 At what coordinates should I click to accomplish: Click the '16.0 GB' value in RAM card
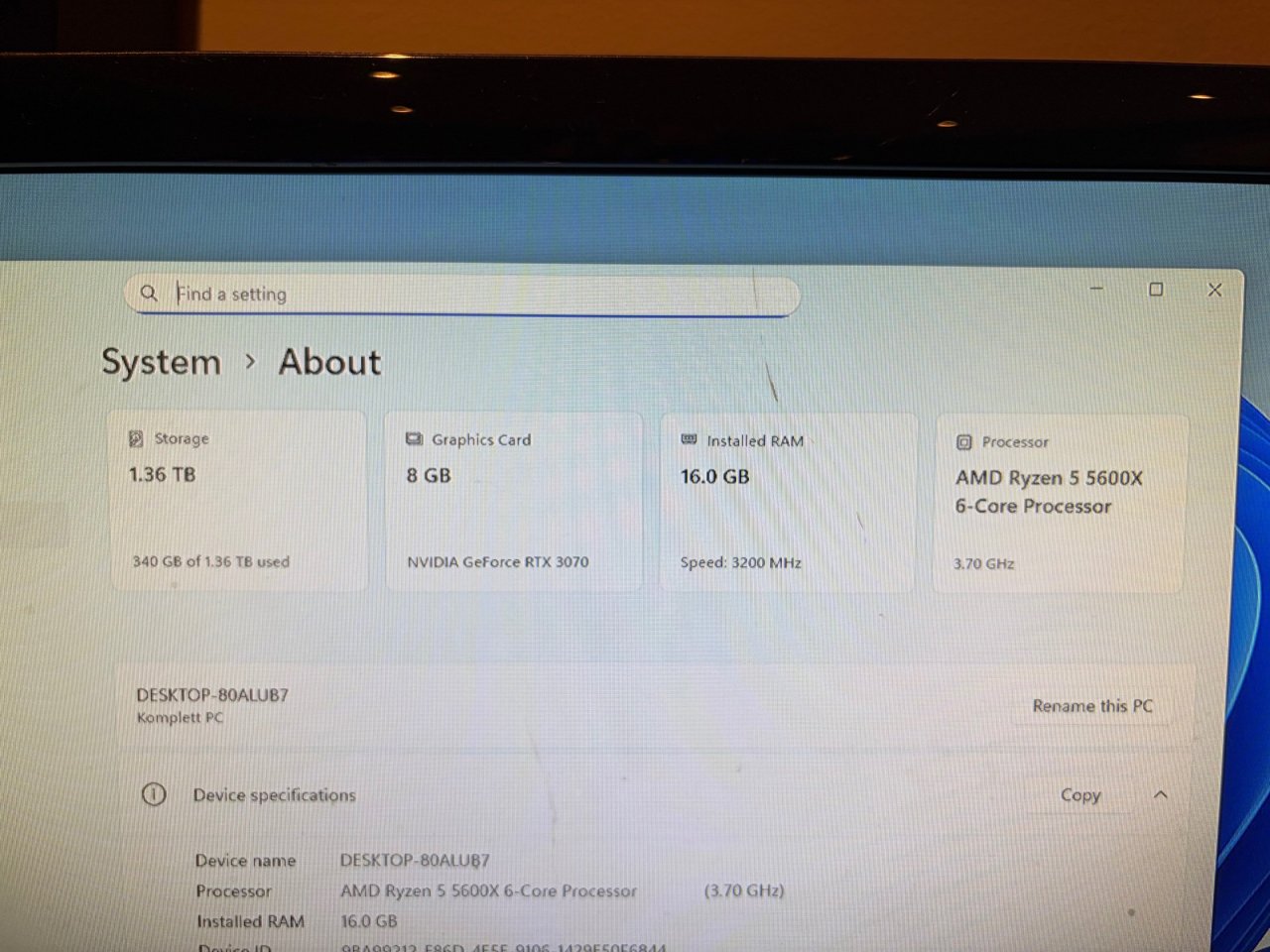pos(715,477)
